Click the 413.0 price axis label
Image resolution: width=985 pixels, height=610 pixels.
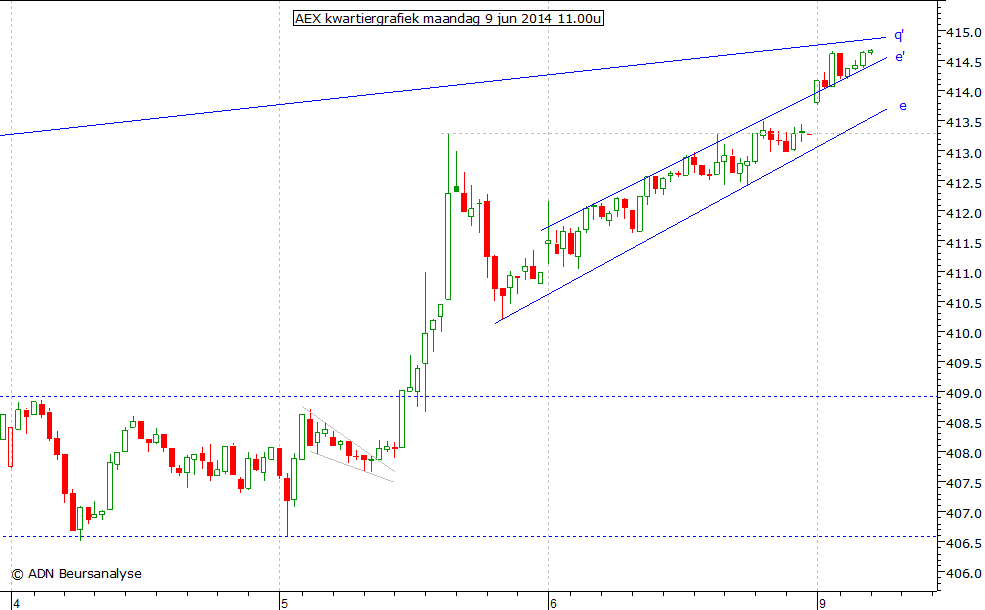click(x=964, y=153)
